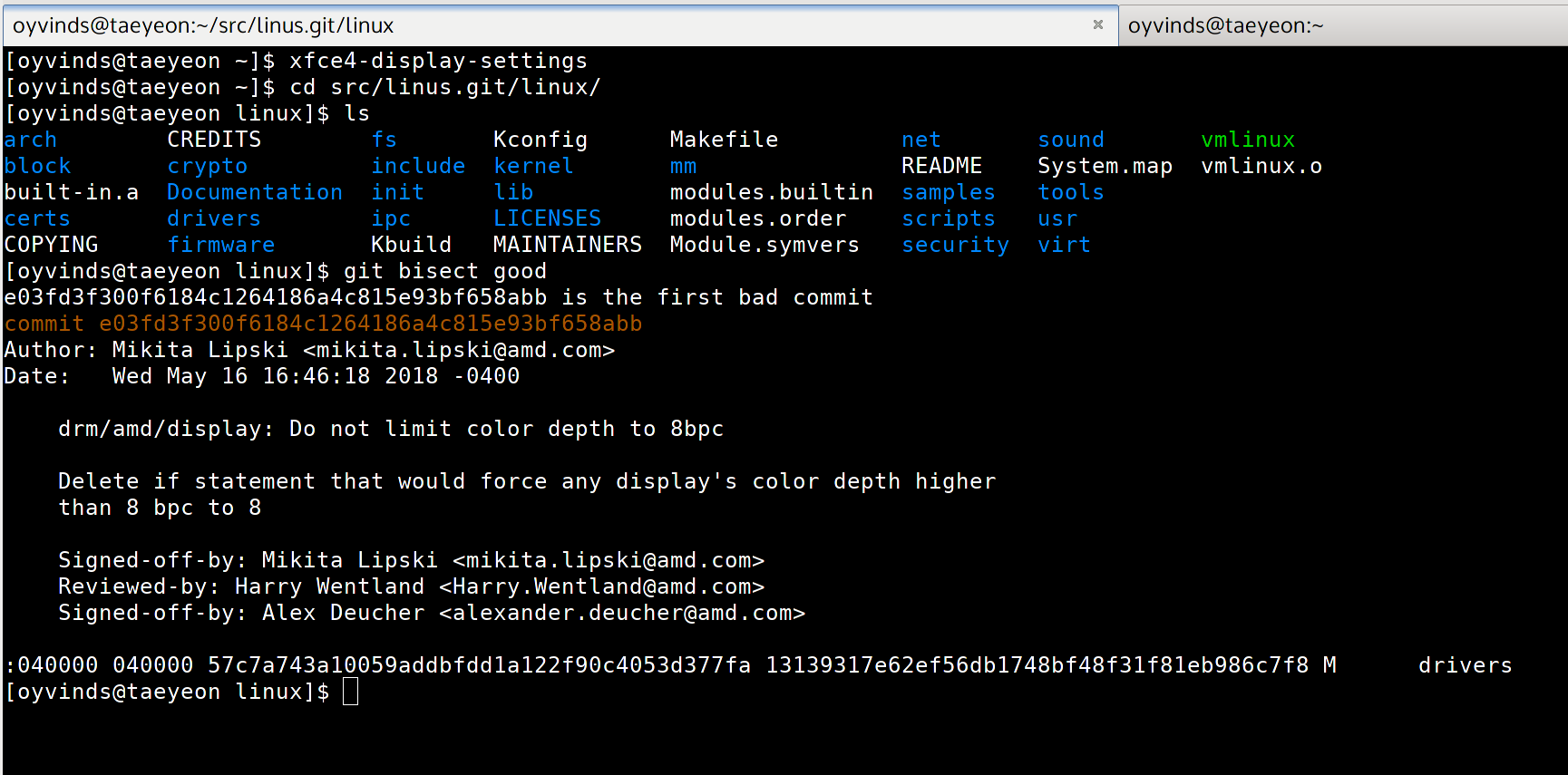Click the "firmware" directory name

(x=221, y=246)
